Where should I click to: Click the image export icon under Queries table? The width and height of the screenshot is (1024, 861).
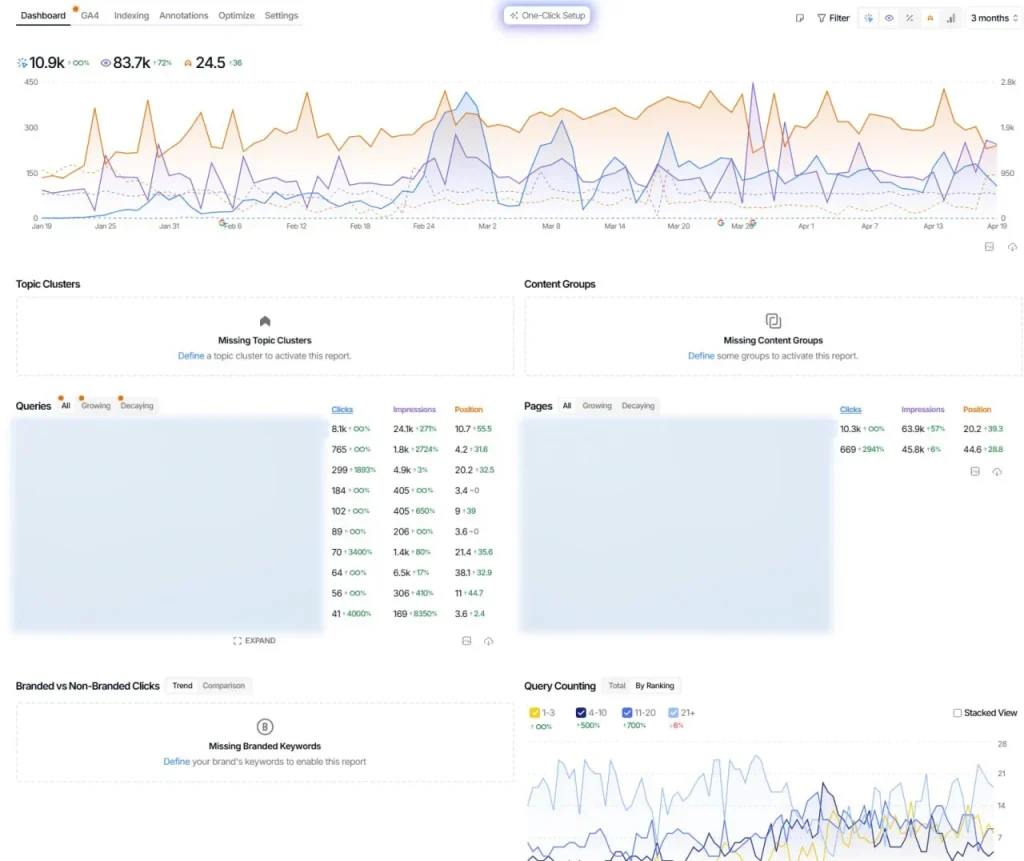[466, 641]
